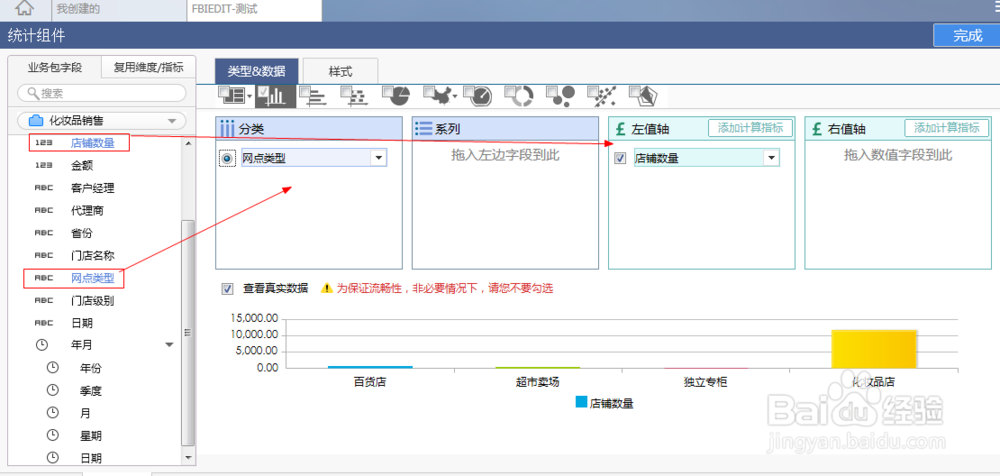The width and height of the screenshot is (1000, 476).
Task: Select the clock 日期 field under 年月
Action: click(91, 458)
